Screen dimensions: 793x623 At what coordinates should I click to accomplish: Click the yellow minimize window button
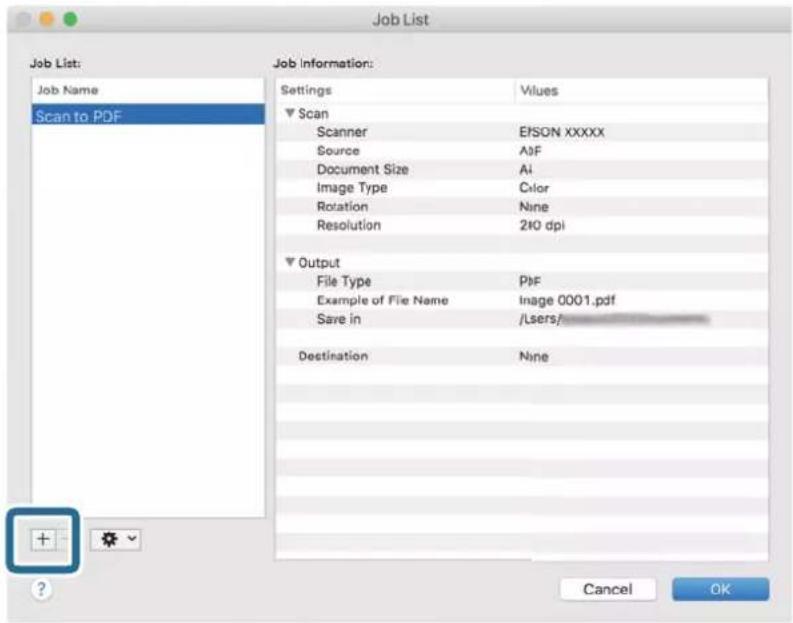pyautogui.click(x=47, y=19)
